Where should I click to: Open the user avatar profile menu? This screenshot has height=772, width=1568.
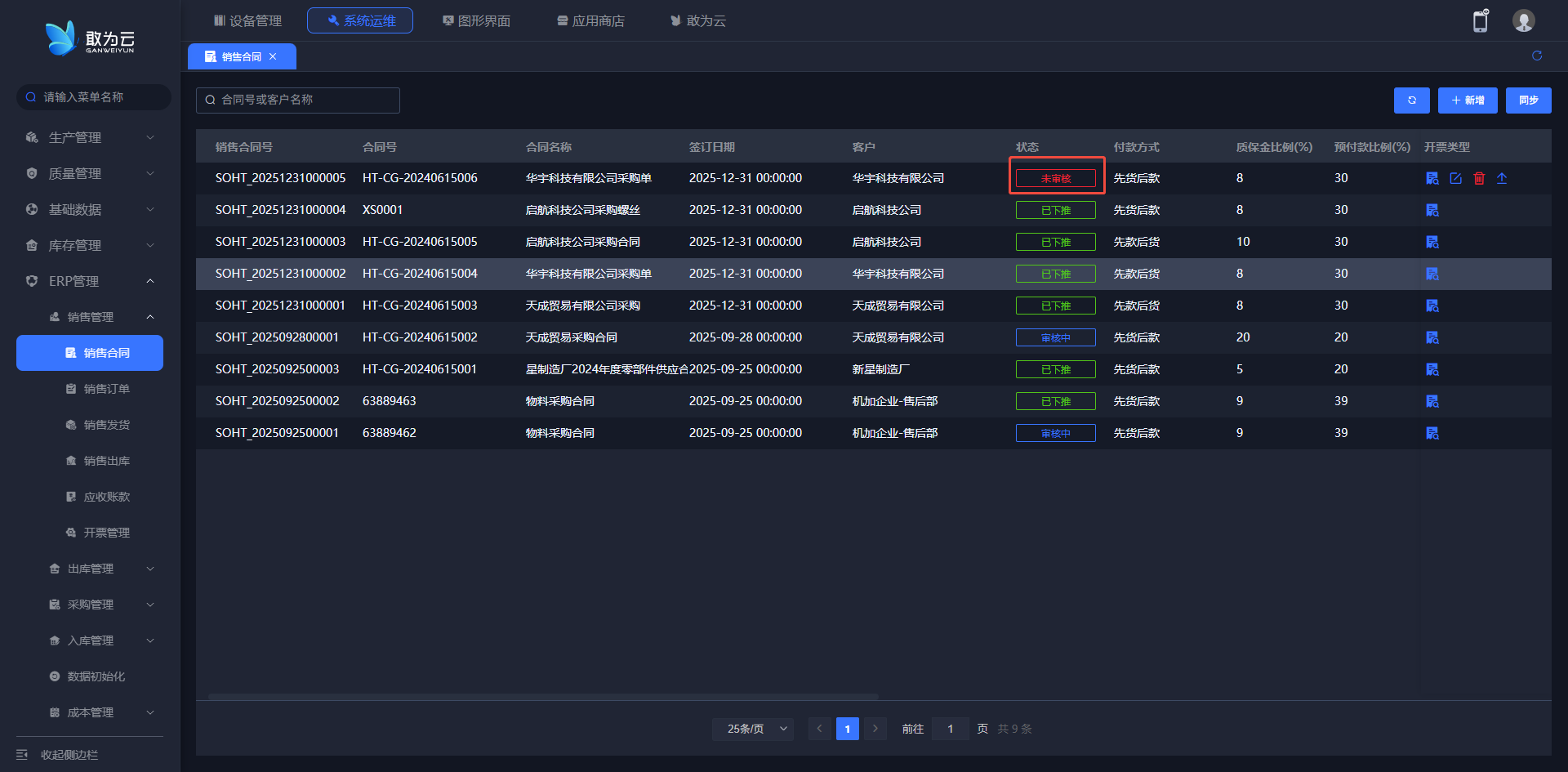pos(1523,21)
